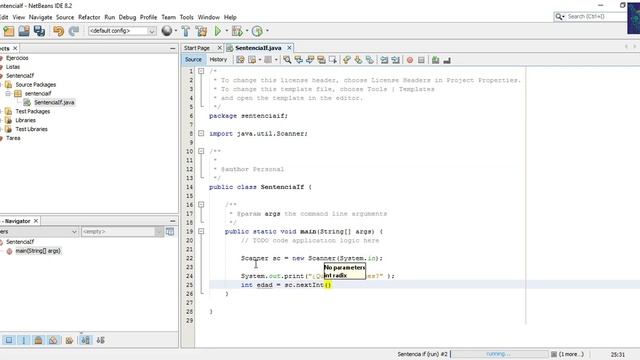640x360 pixels.
Task: Click the Uncomment icon in editor toolbar
Action: click(x=447, y=60)
